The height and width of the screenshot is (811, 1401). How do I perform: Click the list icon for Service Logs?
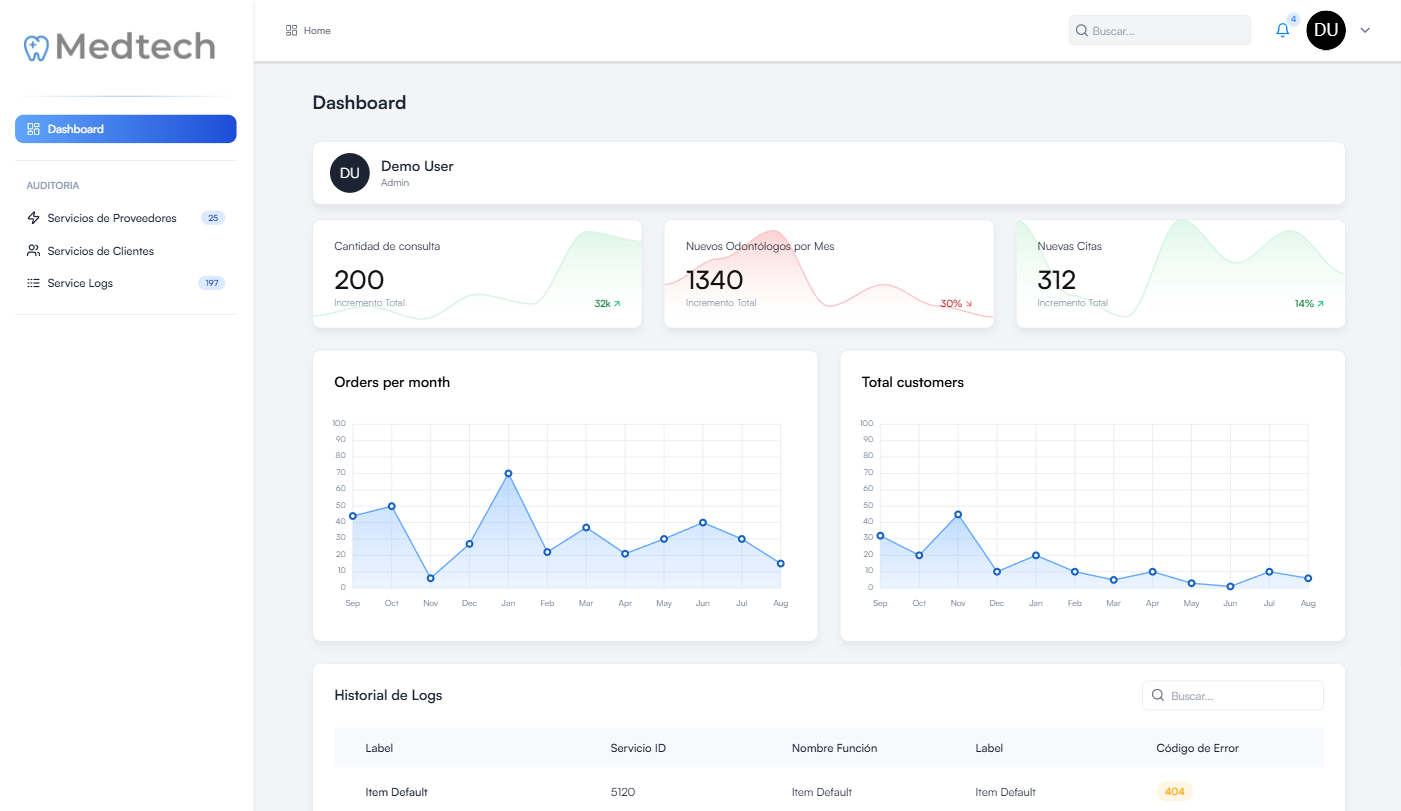[x=33, y=283]
